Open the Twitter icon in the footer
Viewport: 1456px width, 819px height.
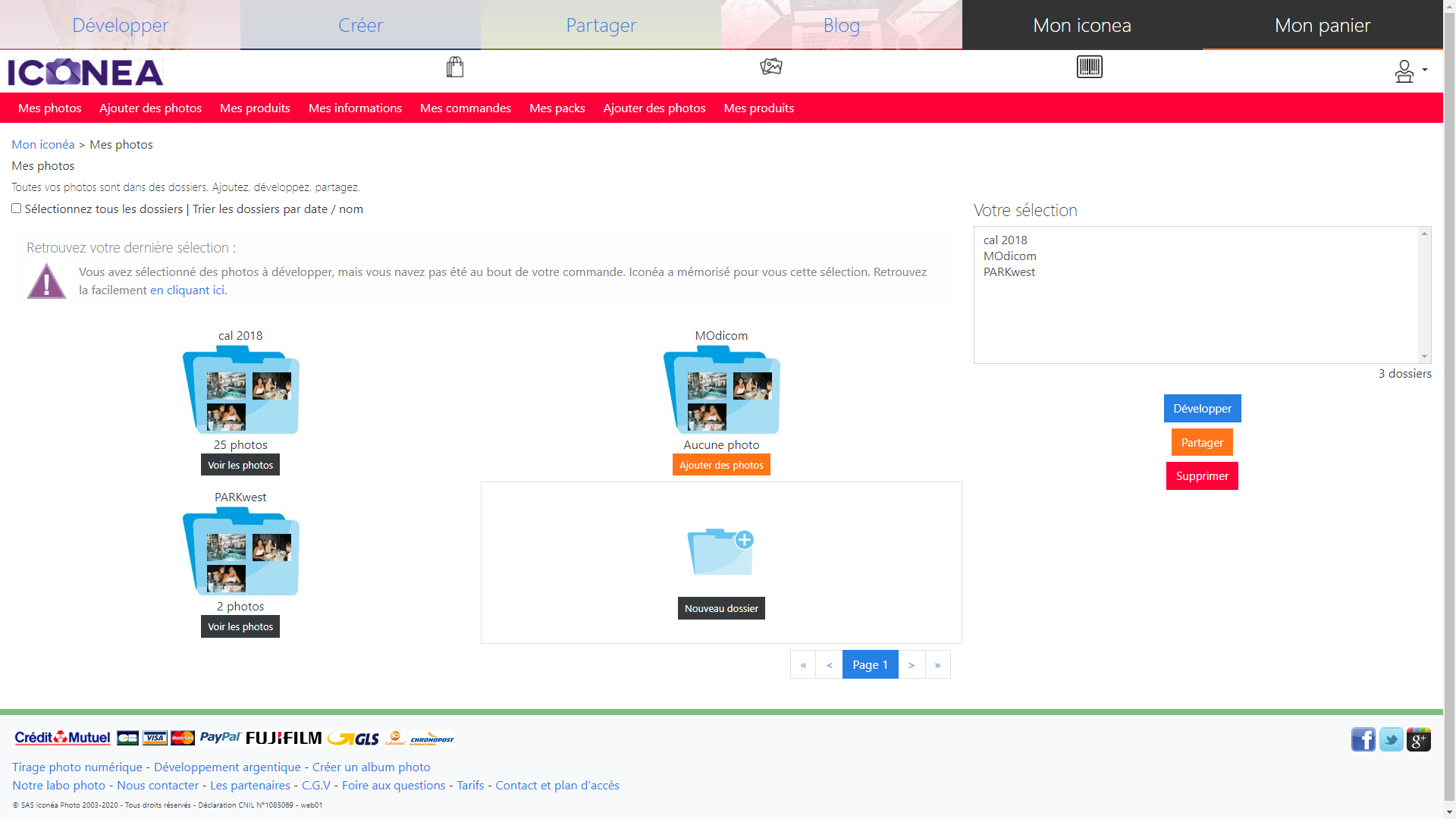pyautogui.click(x=1391, y=739)
